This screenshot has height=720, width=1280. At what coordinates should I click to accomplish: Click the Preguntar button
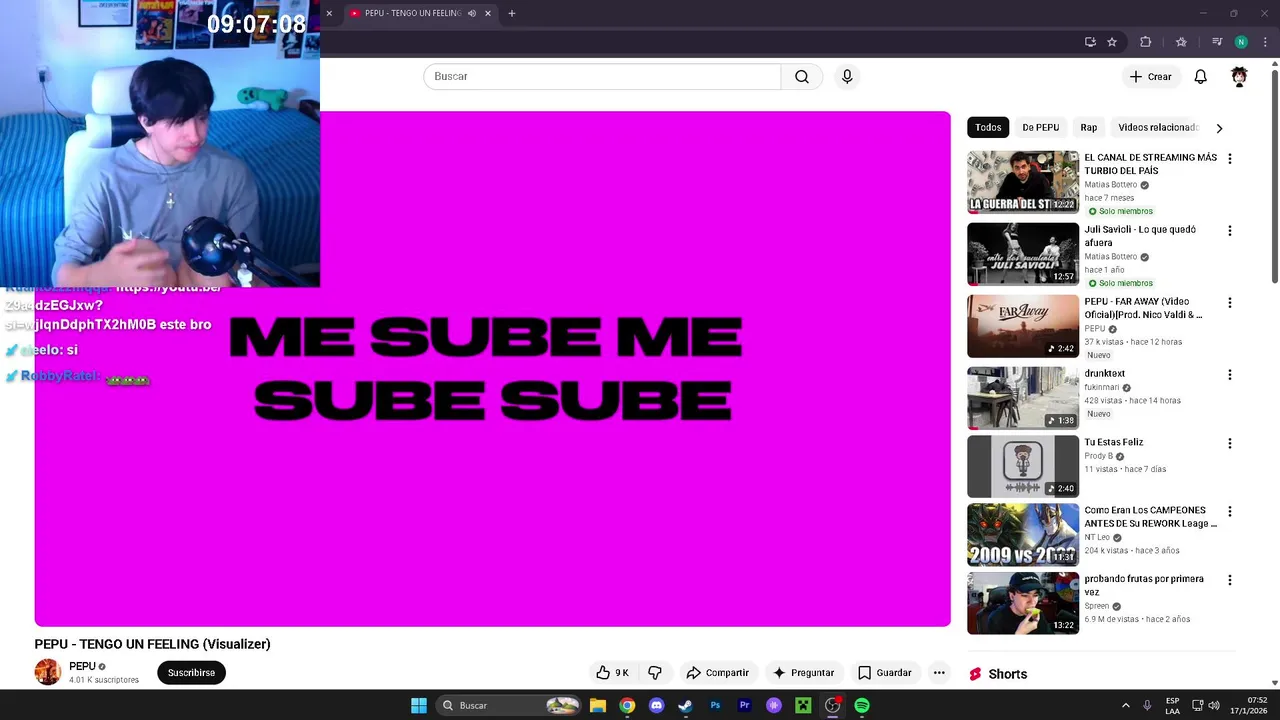click(803, 673)
